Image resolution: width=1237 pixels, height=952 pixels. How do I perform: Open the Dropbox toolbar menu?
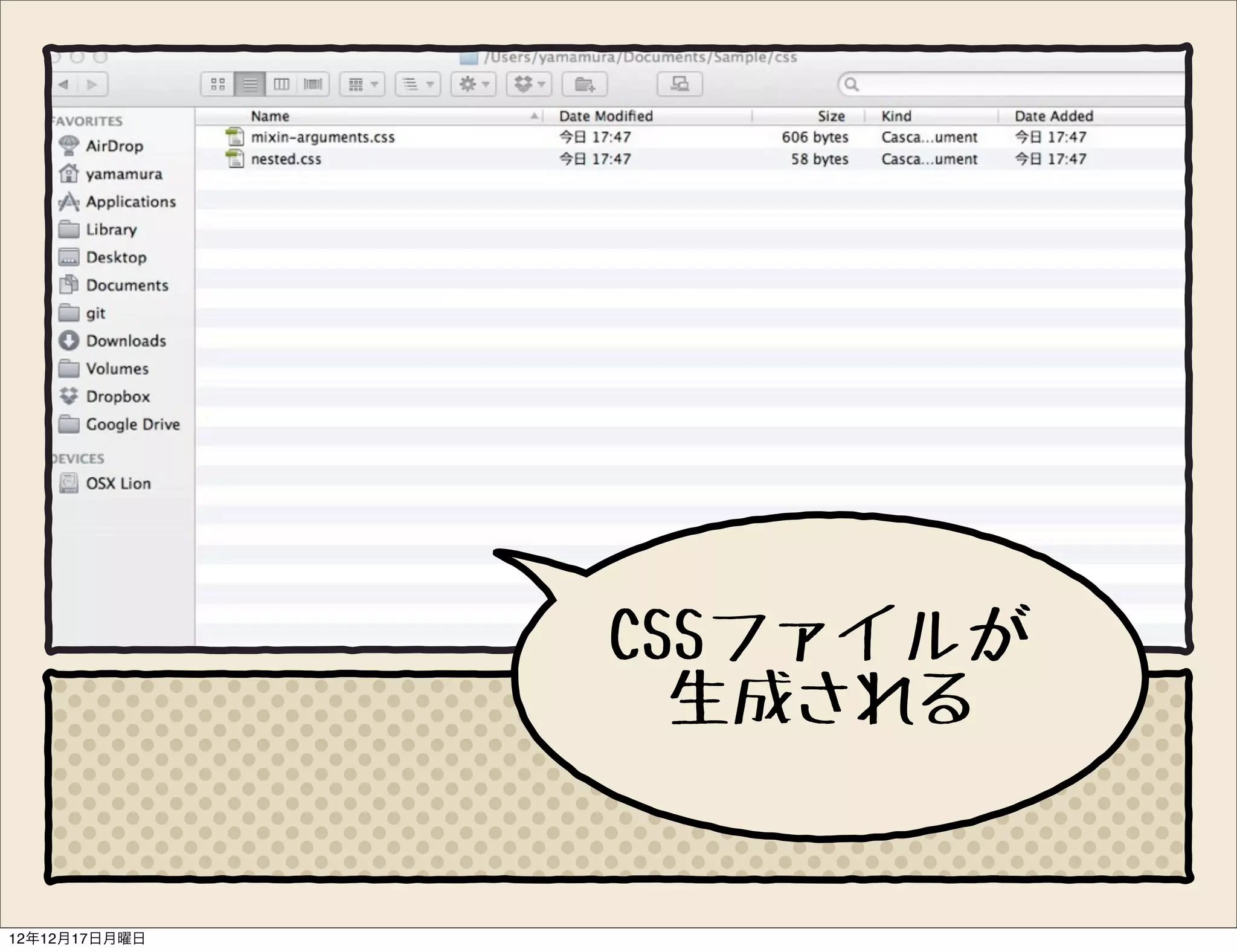coord(529,84)
